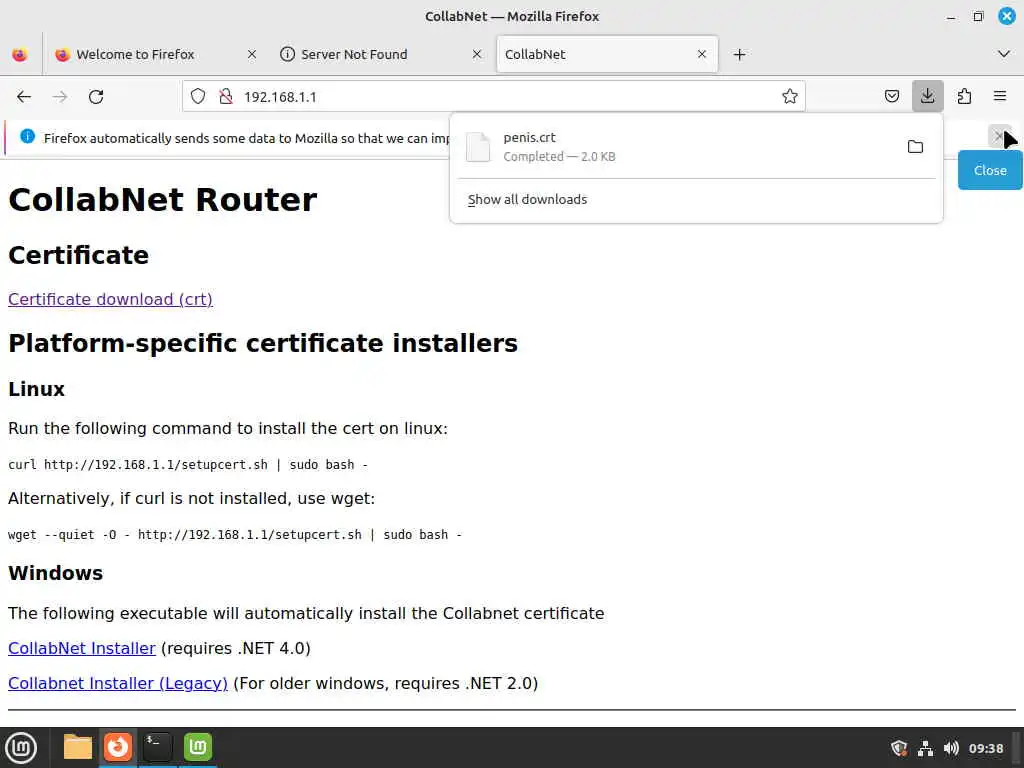Viewport: 1024px width, 768px height.
Task: Reload the current page
Action: [96, 97]
